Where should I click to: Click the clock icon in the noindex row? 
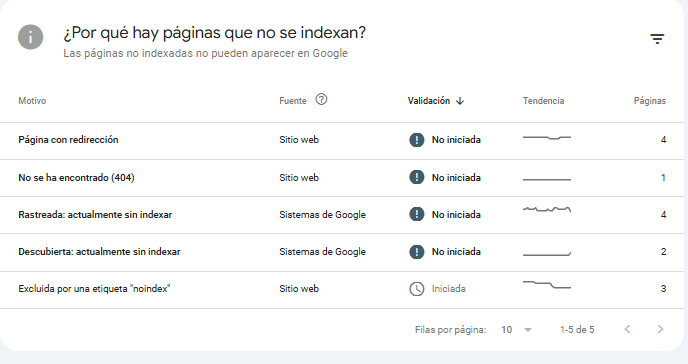[x=416, y=289]
